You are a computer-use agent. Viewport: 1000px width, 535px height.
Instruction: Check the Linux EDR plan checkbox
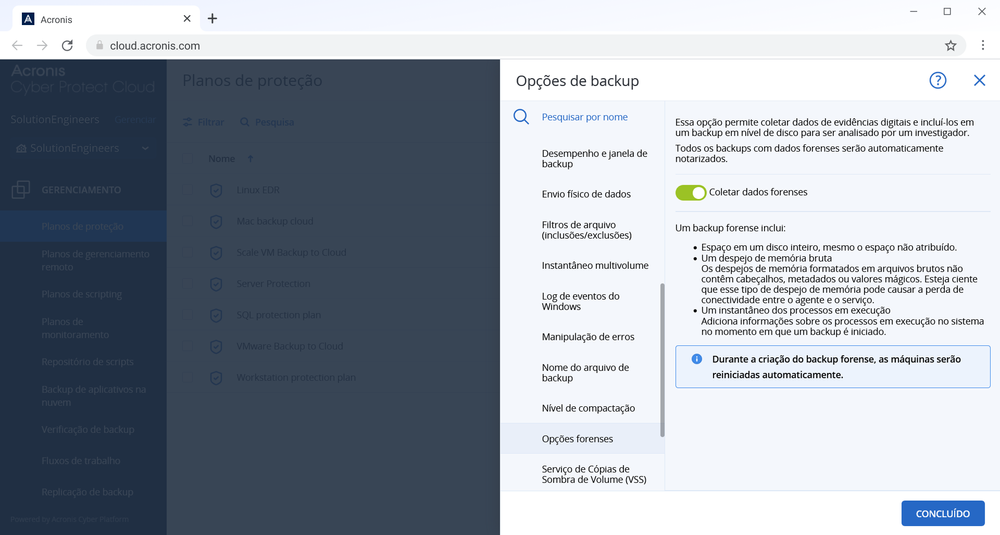tap(188, 190)
